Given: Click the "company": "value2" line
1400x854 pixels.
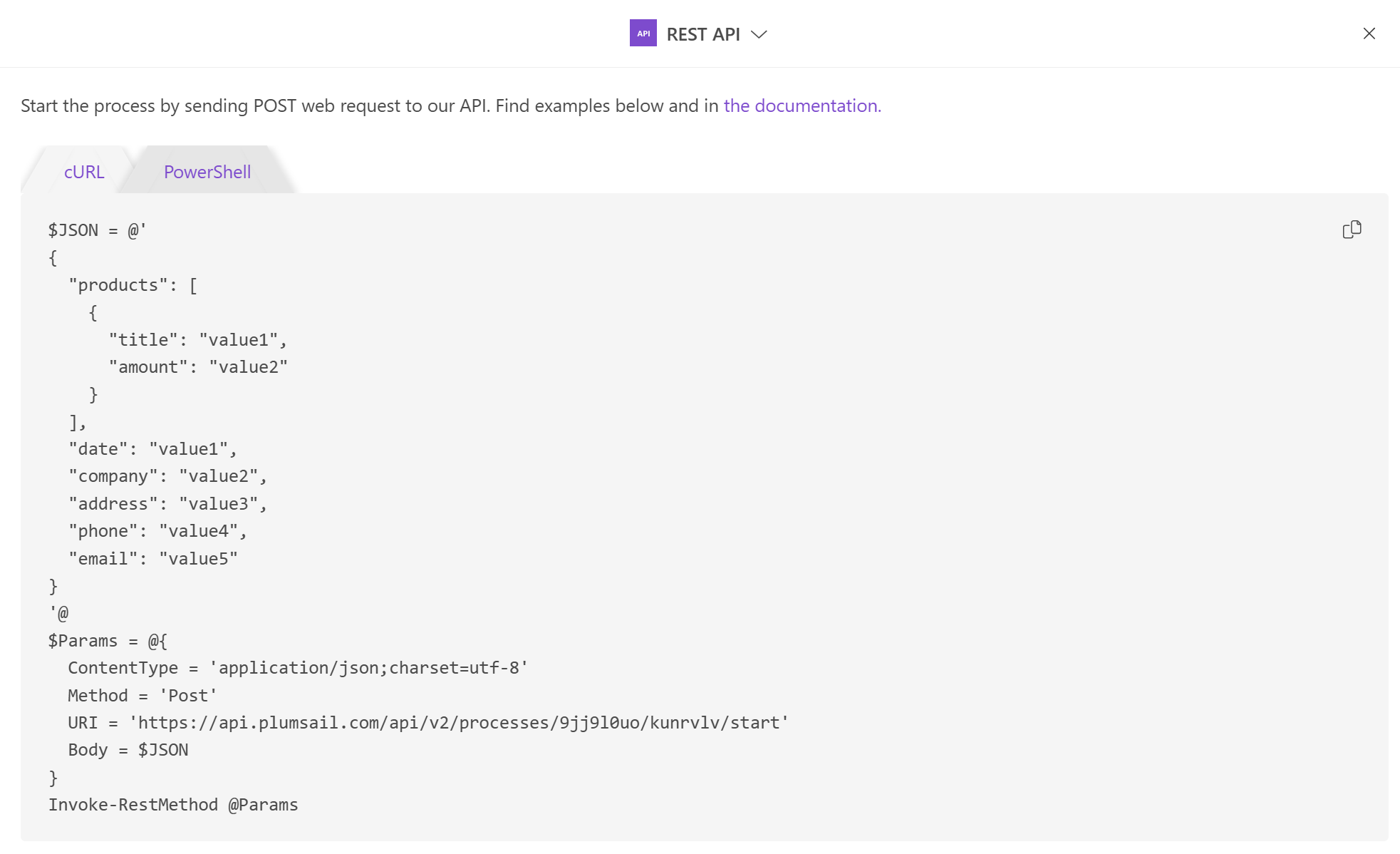Looking at the screenshot, I should (167, 476).
